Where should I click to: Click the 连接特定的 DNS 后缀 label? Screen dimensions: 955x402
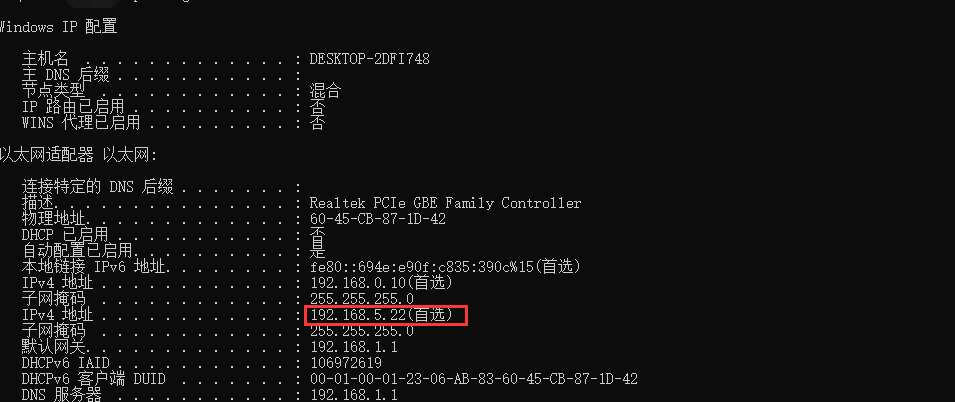(x=97, y=187)
